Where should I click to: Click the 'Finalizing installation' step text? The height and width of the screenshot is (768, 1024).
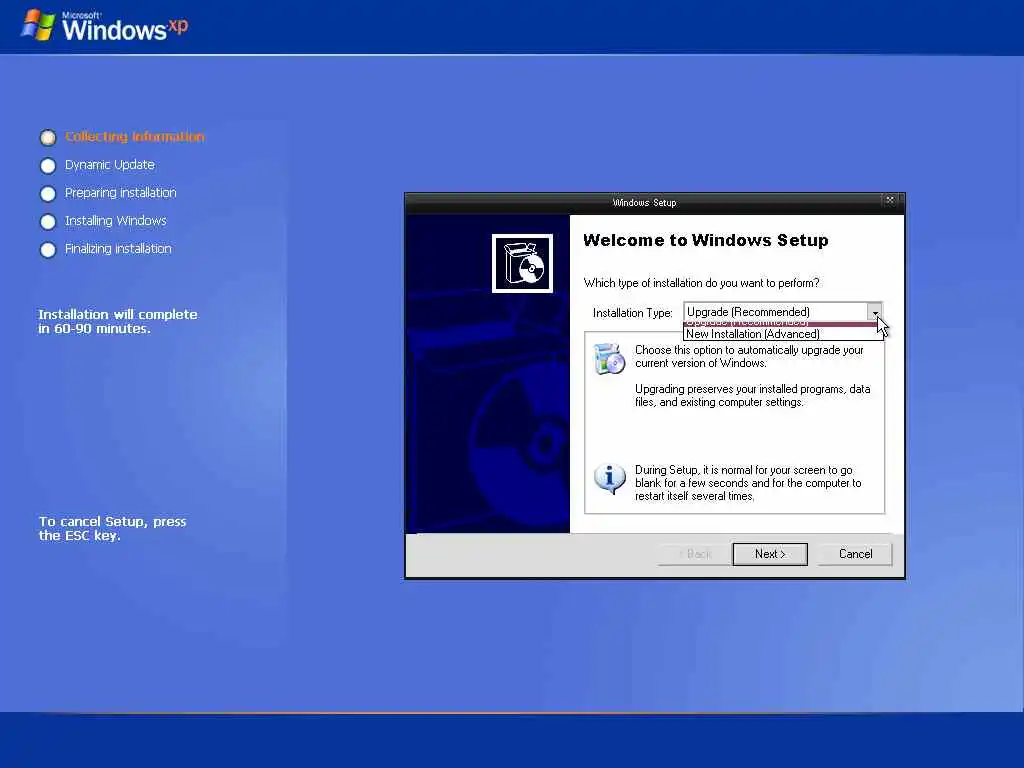click(118, 249)
